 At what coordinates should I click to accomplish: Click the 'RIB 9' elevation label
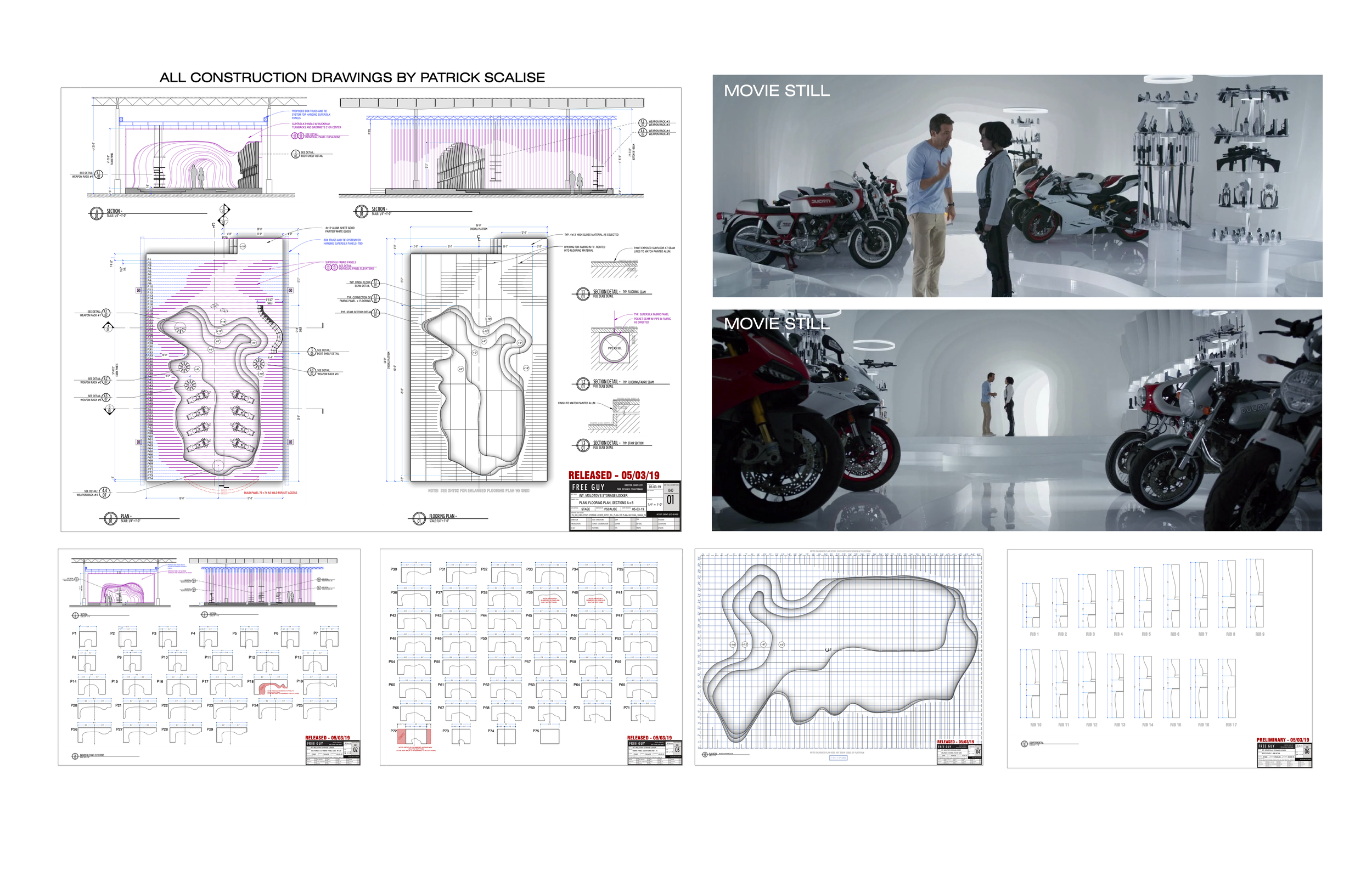[x=1259, y=634]
